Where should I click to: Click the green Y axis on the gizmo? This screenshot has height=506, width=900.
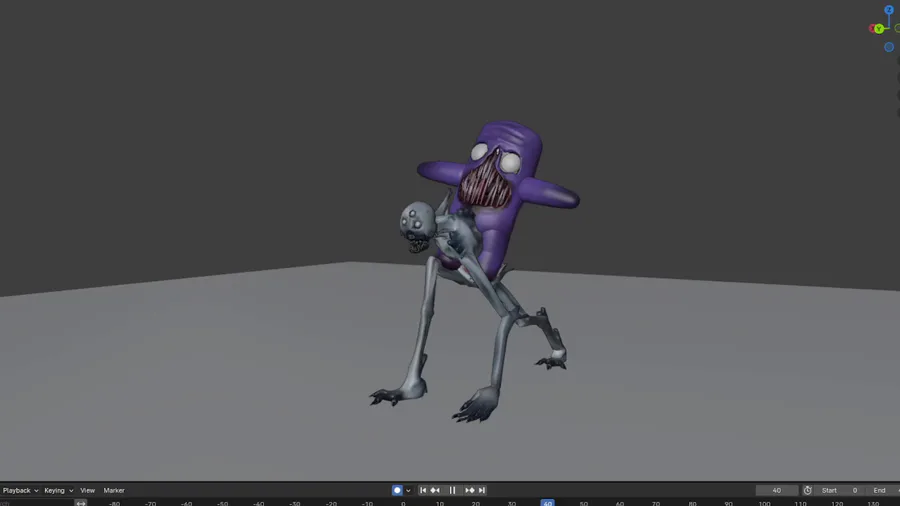(x=879, y=29)
